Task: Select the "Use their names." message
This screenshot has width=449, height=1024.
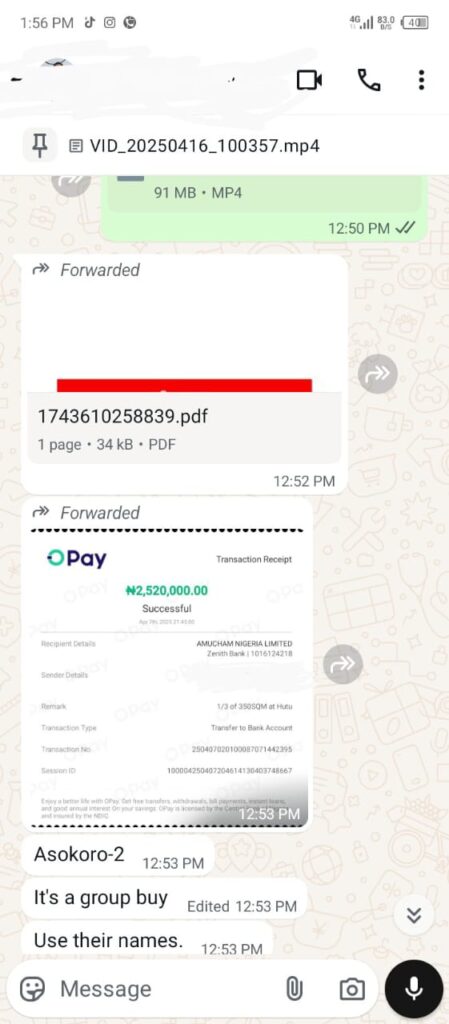Action: [147, 939]
